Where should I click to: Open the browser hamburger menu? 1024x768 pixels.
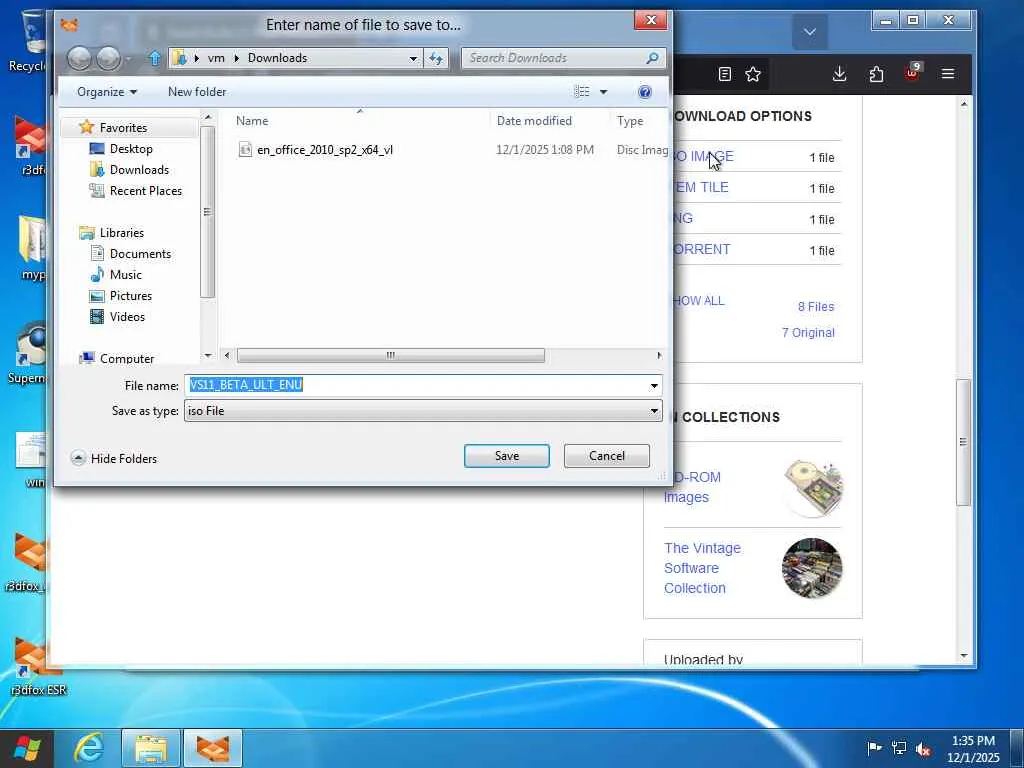(x=948, y=74)
